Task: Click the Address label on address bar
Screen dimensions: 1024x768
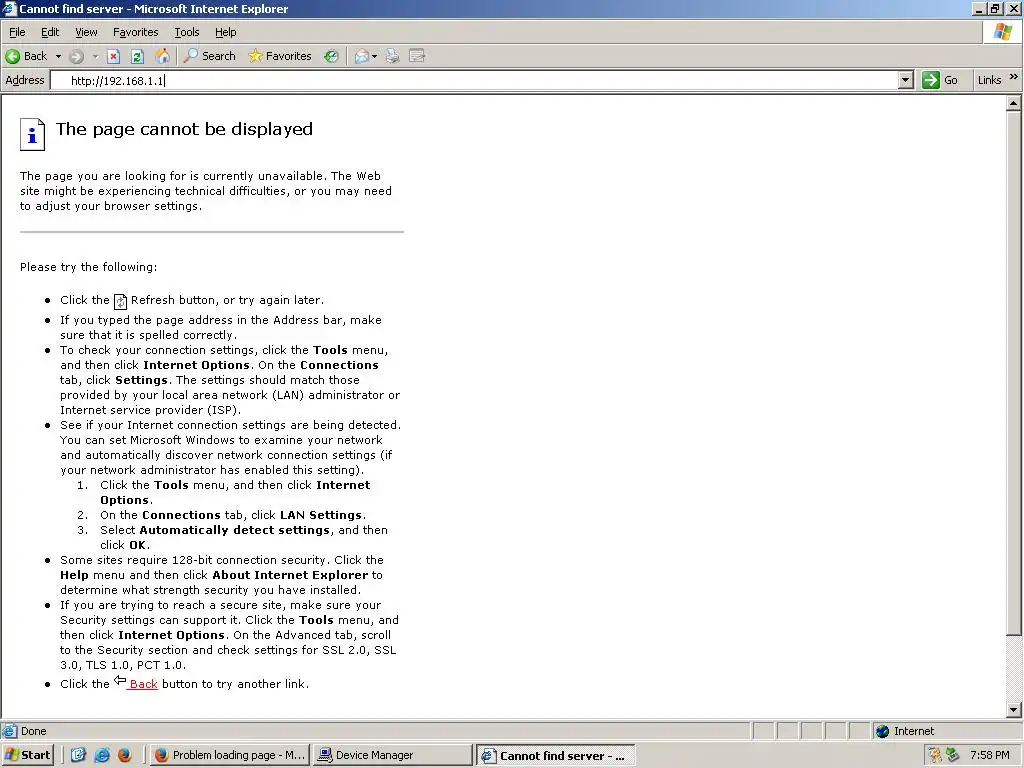Action: (25, 80)
